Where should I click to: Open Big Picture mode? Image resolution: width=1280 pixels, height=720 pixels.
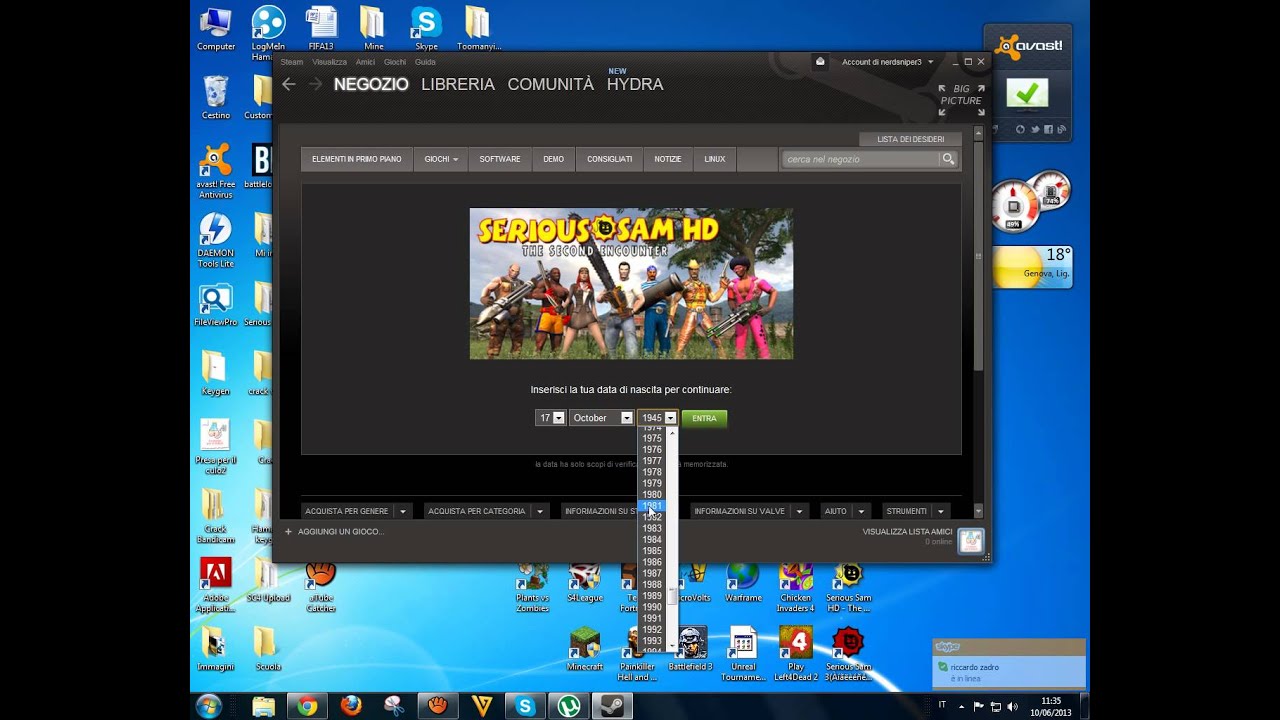pyautogui.click(x=960, y=100)
